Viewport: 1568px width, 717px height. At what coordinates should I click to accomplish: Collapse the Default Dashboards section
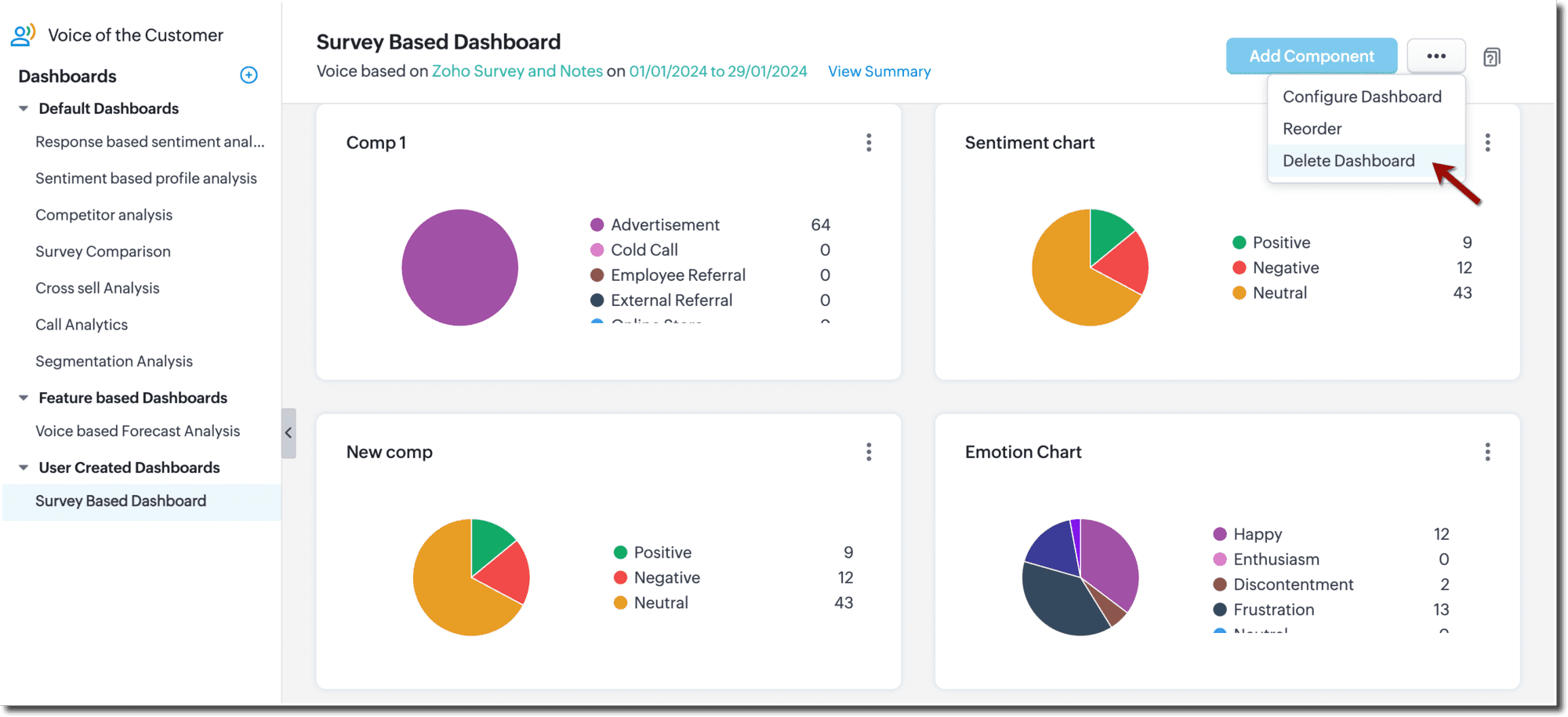(x=24, y=109)
